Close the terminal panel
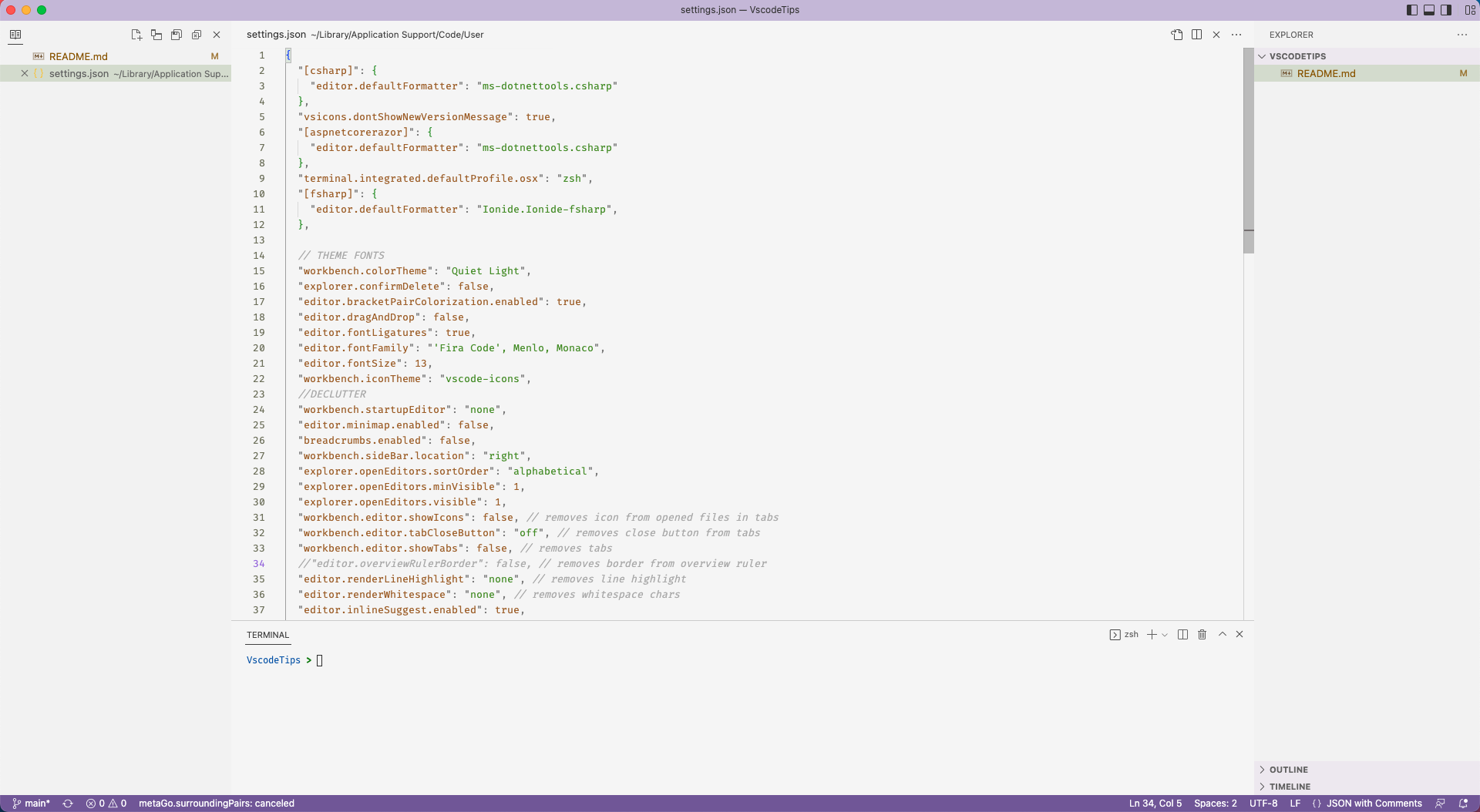1480x812 pixels. click(1239, 634)
